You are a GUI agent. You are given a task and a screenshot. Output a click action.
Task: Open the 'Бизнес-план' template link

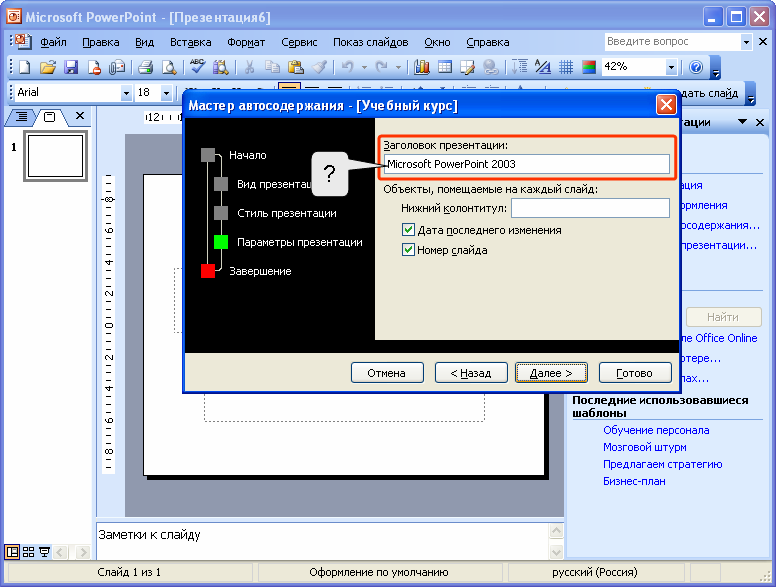(634, 481)
